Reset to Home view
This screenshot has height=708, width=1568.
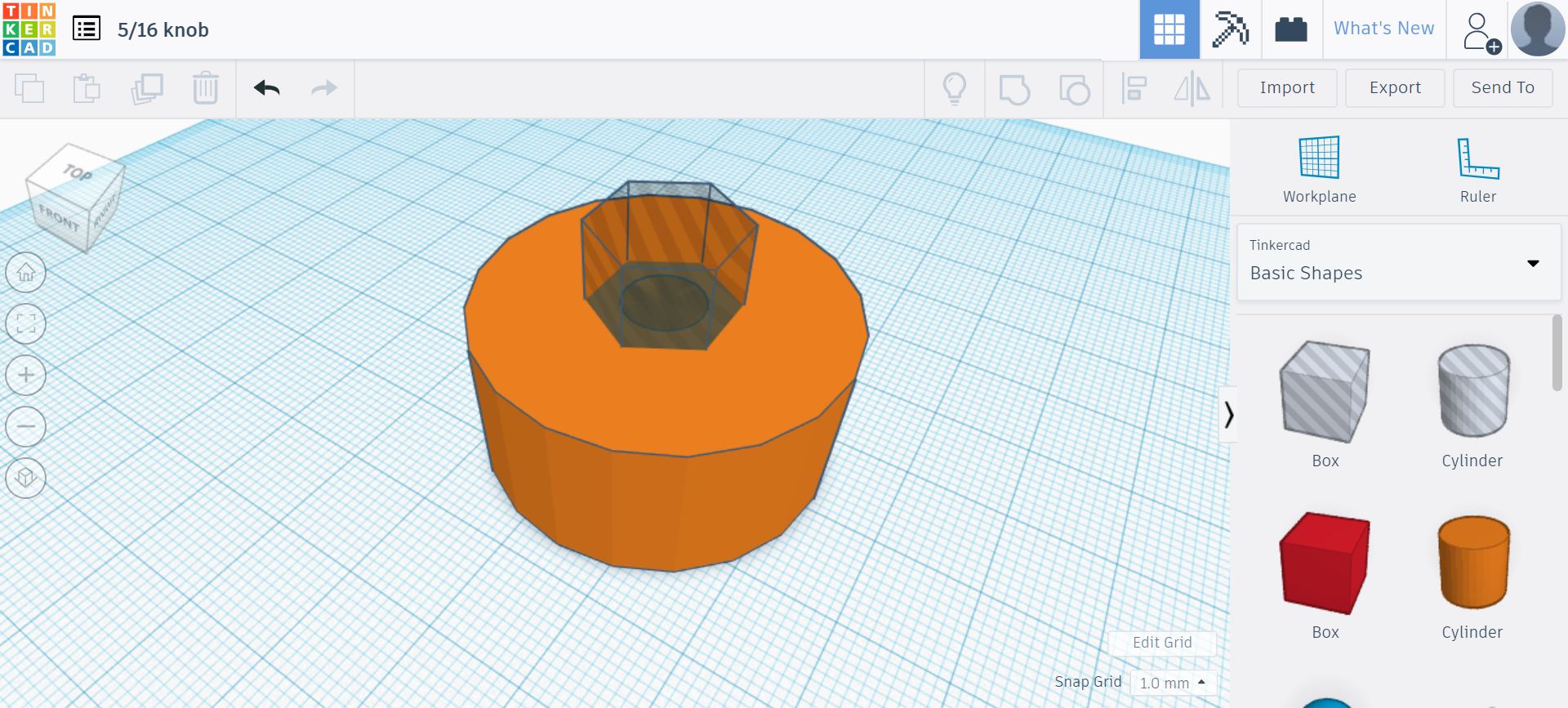26,273
